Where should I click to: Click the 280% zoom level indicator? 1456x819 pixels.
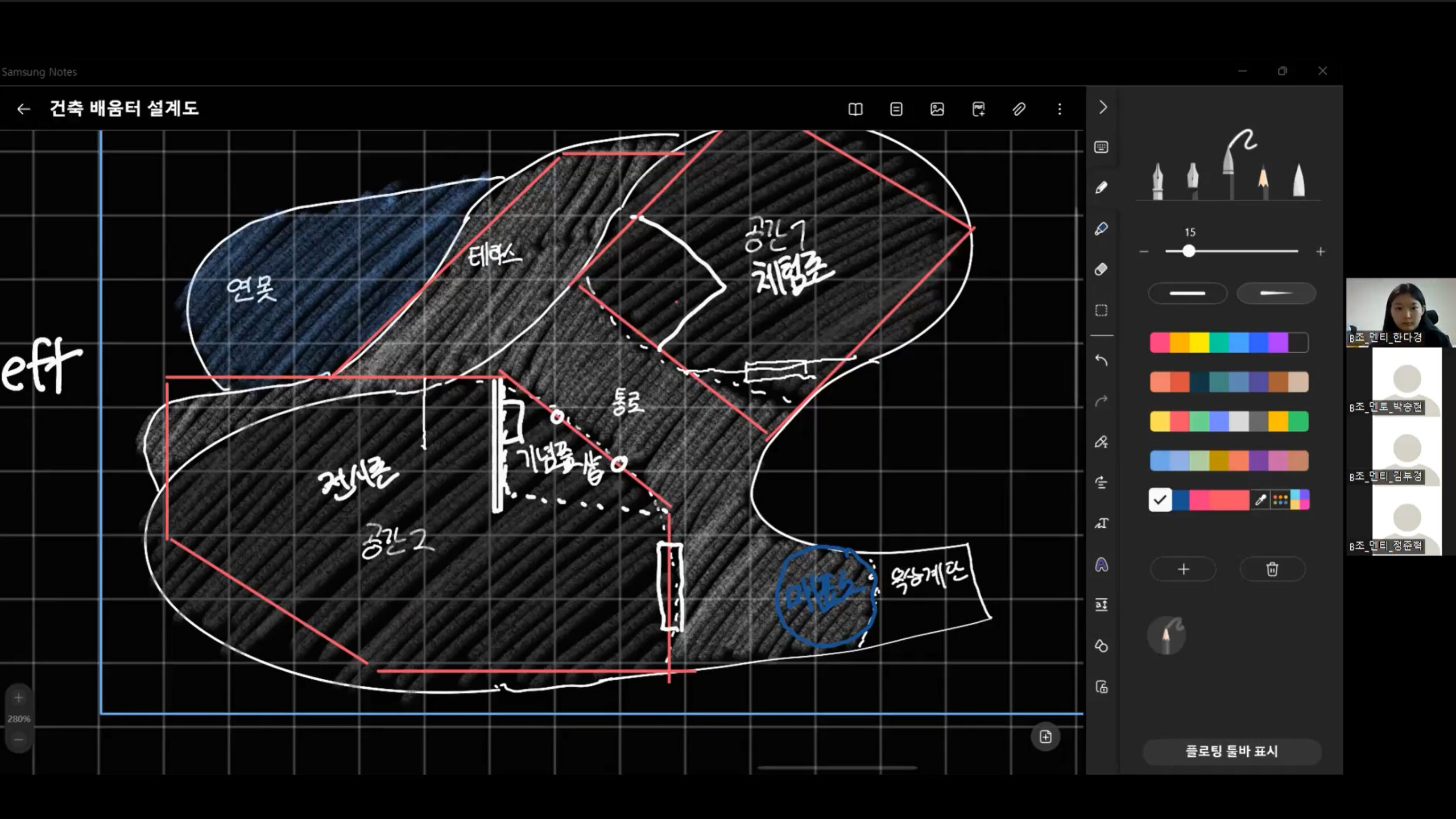(x=19, y=719)
